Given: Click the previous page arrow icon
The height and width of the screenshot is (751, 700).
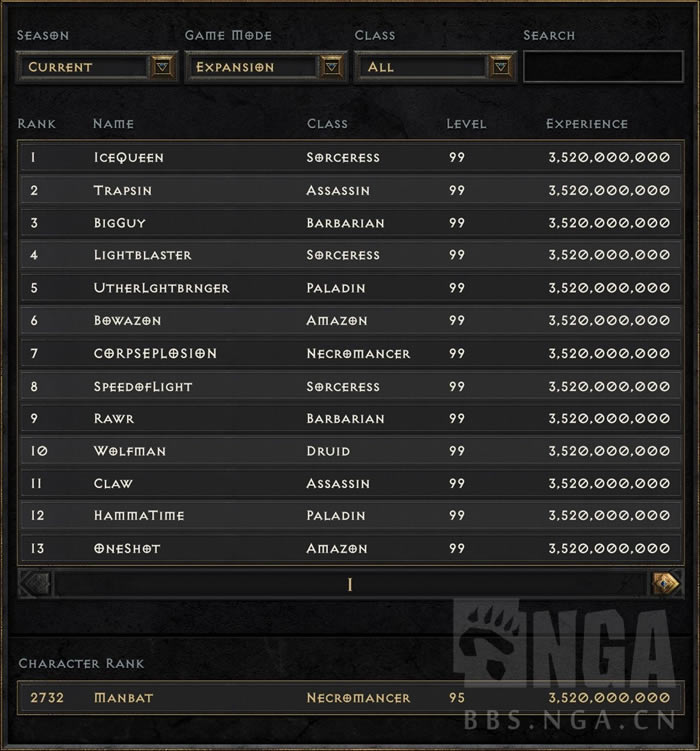Looking at the screenshot, I should click(x=35, y=583).
